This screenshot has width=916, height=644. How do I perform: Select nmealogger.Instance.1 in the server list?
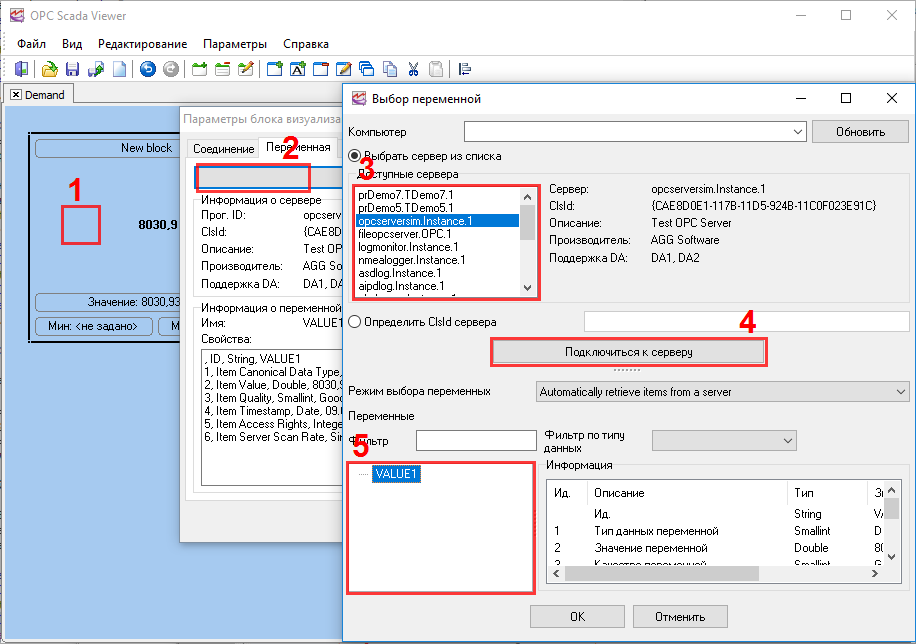click(x=412, y=260)
